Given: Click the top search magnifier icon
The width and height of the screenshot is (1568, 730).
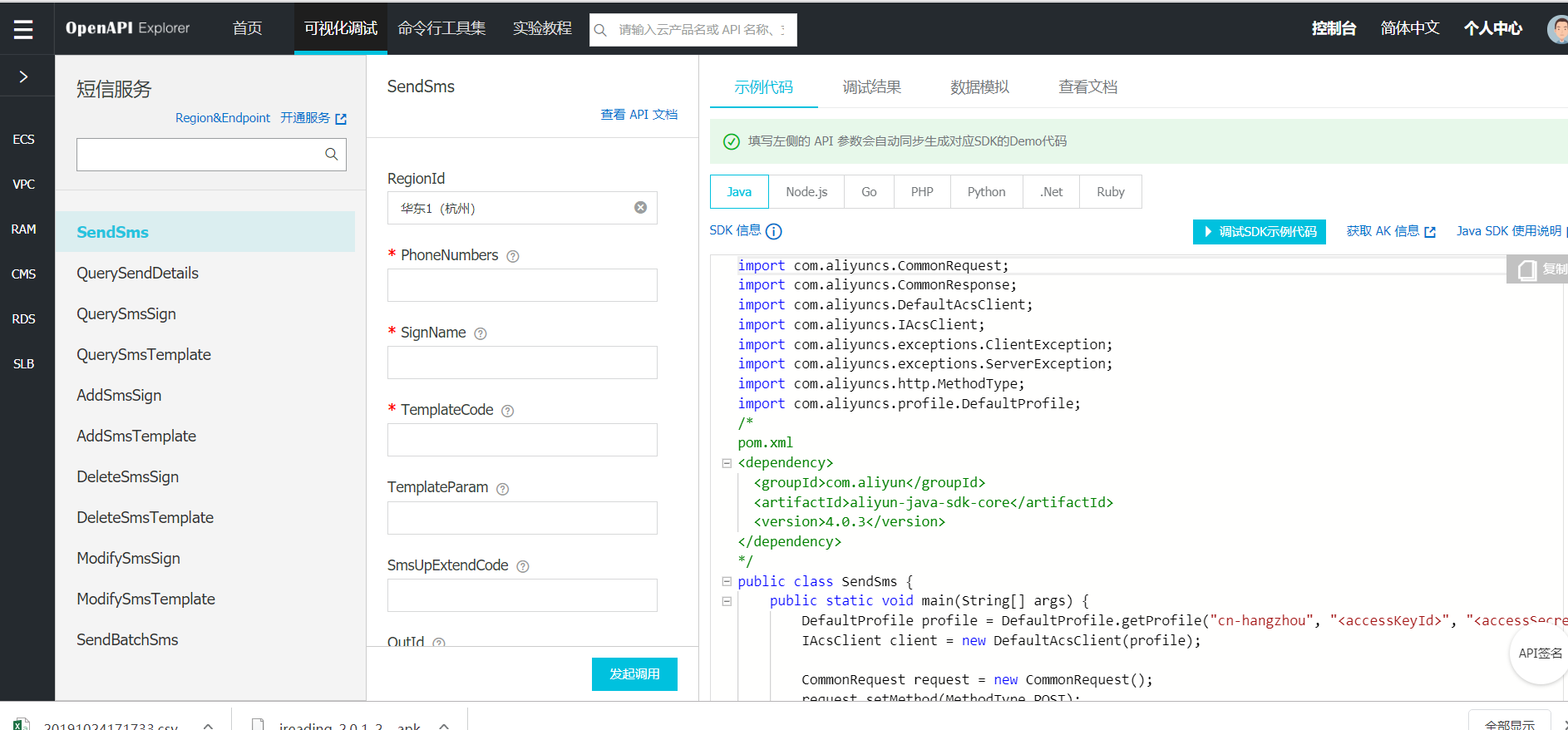Looking at the screenshot, I should tap(600, 30).
